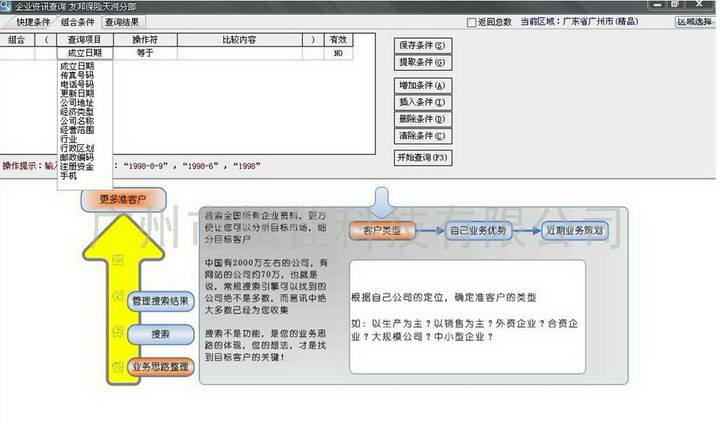
Task: Click 增加条件(A) button
Action: tap(422, 85)
